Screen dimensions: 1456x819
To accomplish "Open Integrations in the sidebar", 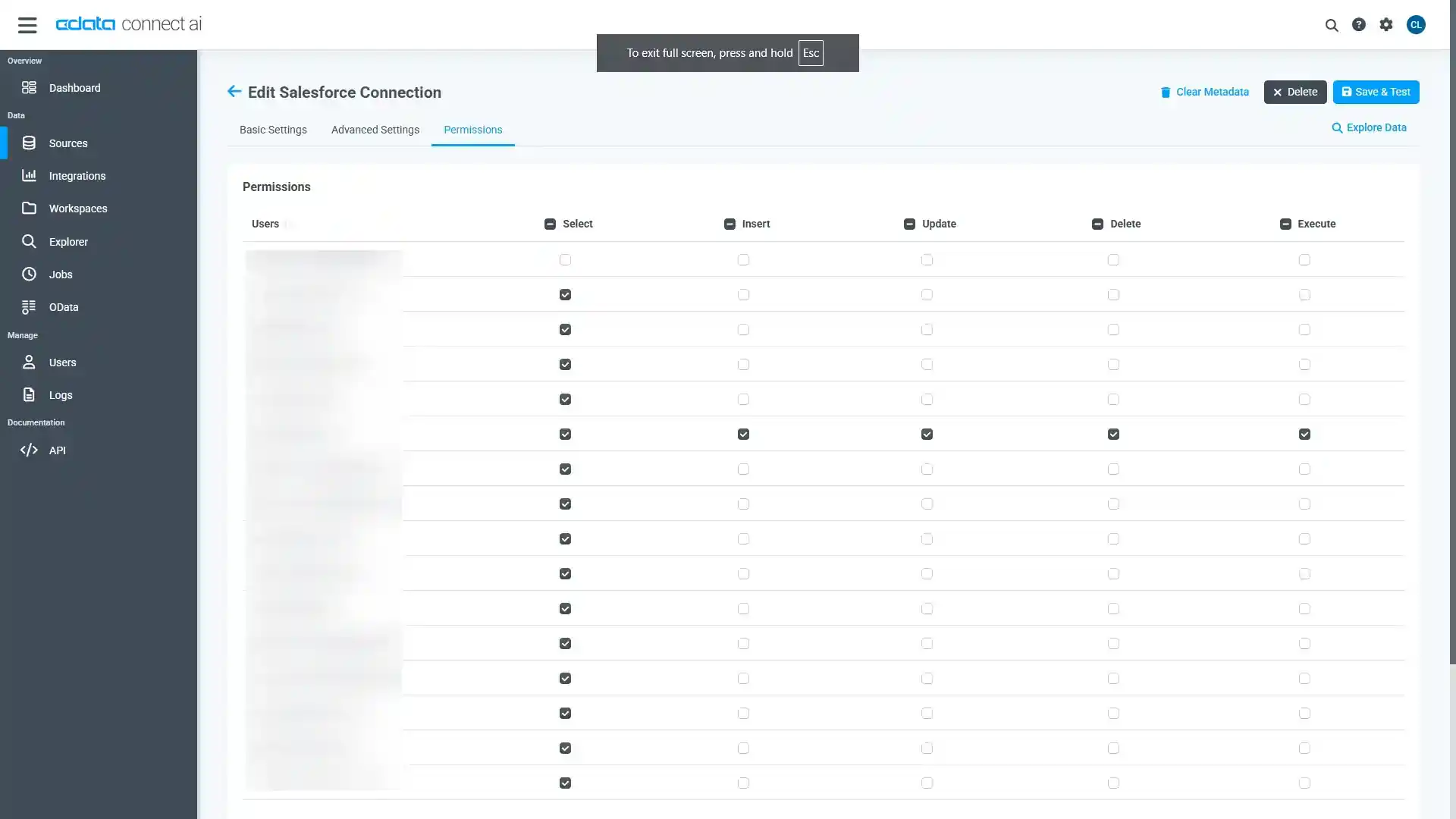I will (x=77, y=176).
